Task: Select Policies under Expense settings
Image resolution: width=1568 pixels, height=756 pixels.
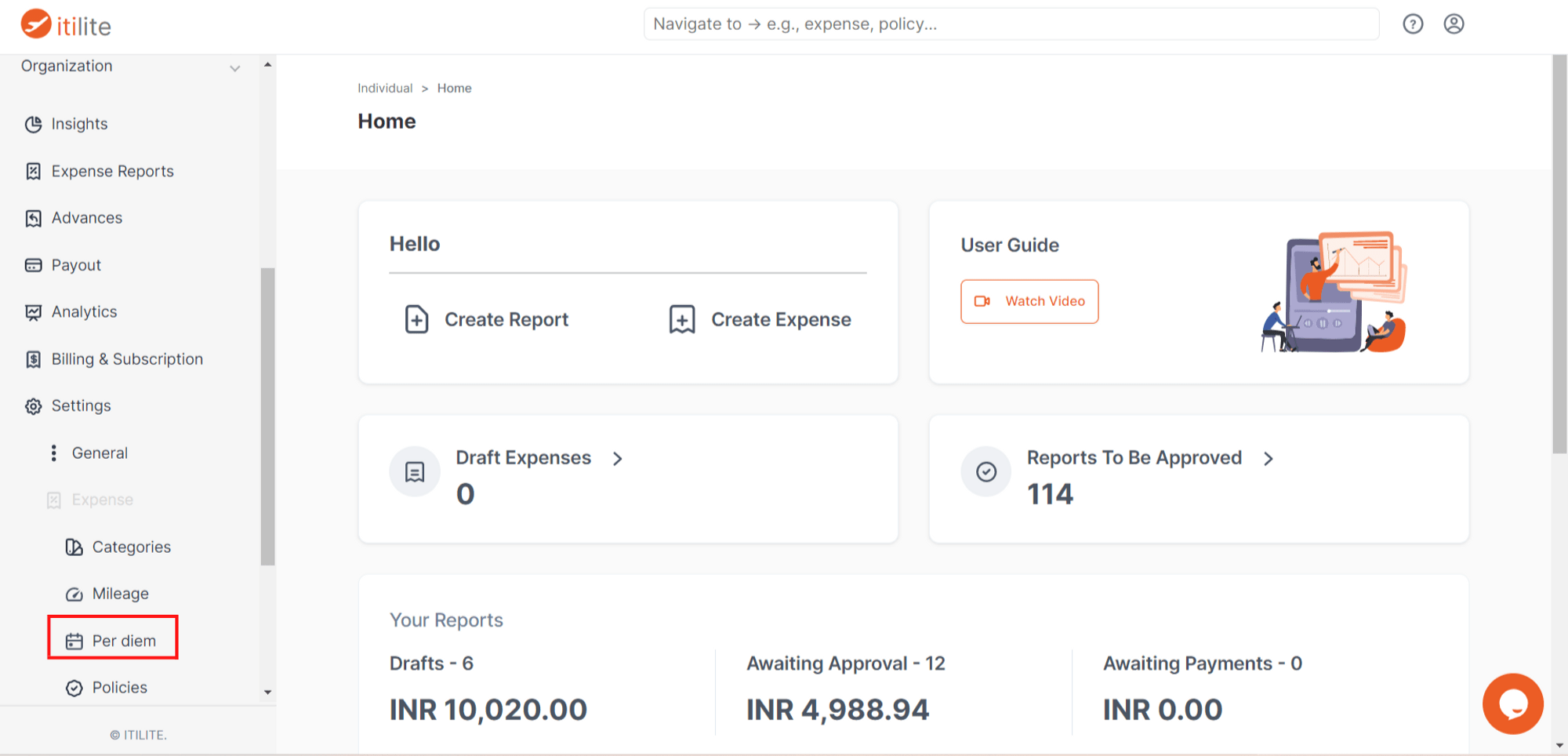Action: [x=119, y=688]
